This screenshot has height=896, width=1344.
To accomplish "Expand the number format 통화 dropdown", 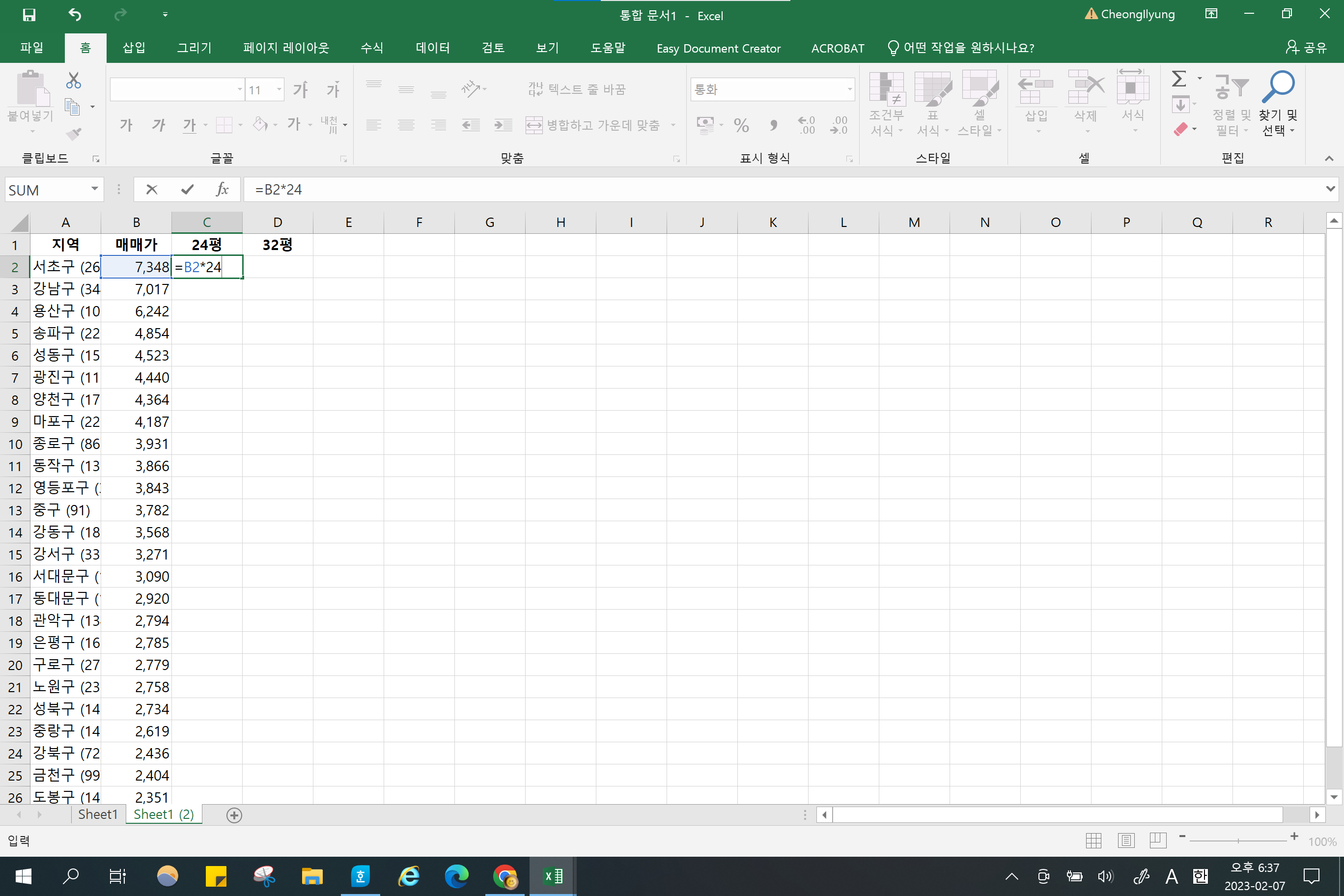I will [x=849, y=90].
